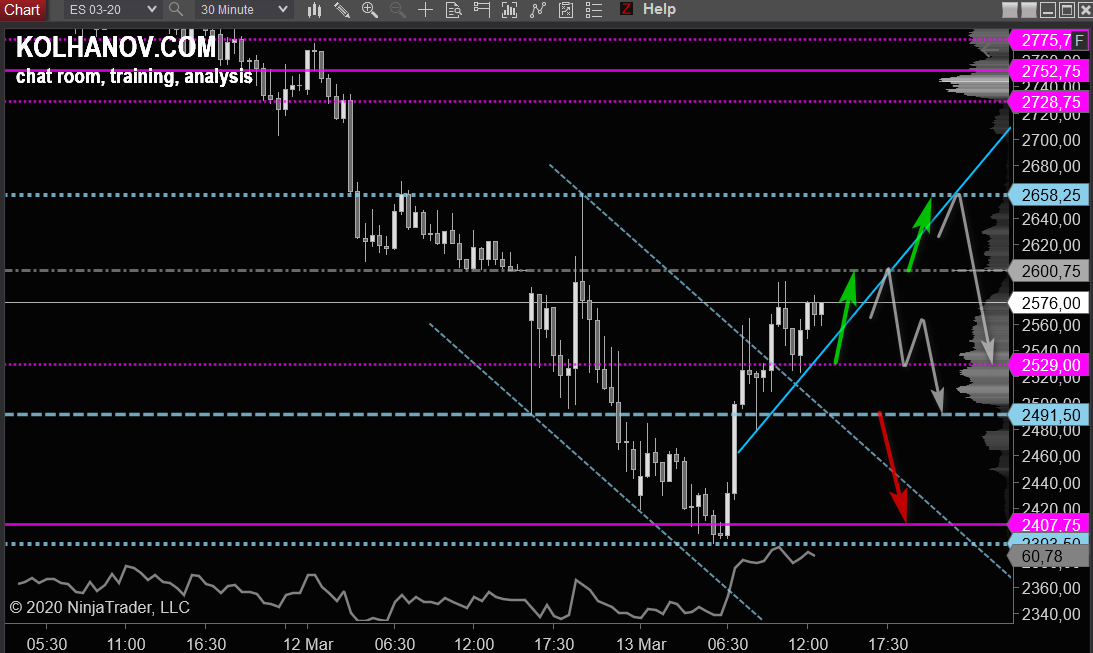Image resolution: width=1093 pixels, height=653 pixels.
Task: Click the 2640,00 price axis label
Action: 1050,220
